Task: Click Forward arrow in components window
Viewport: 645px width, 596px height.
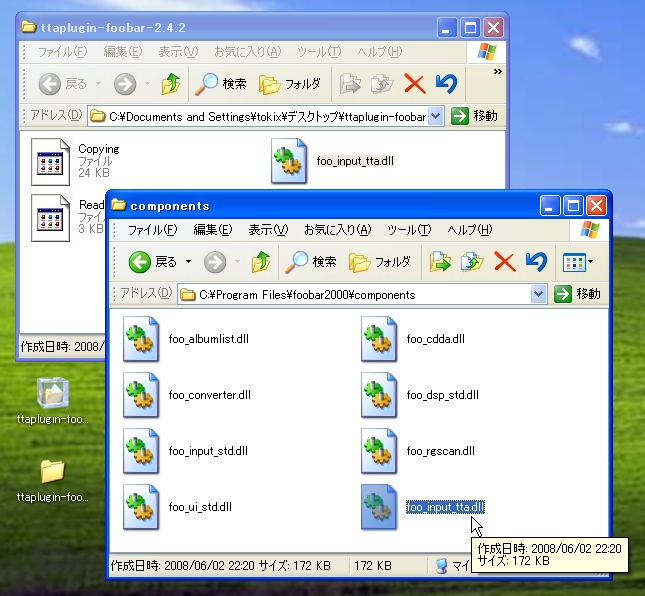Action: coord(215,262)
